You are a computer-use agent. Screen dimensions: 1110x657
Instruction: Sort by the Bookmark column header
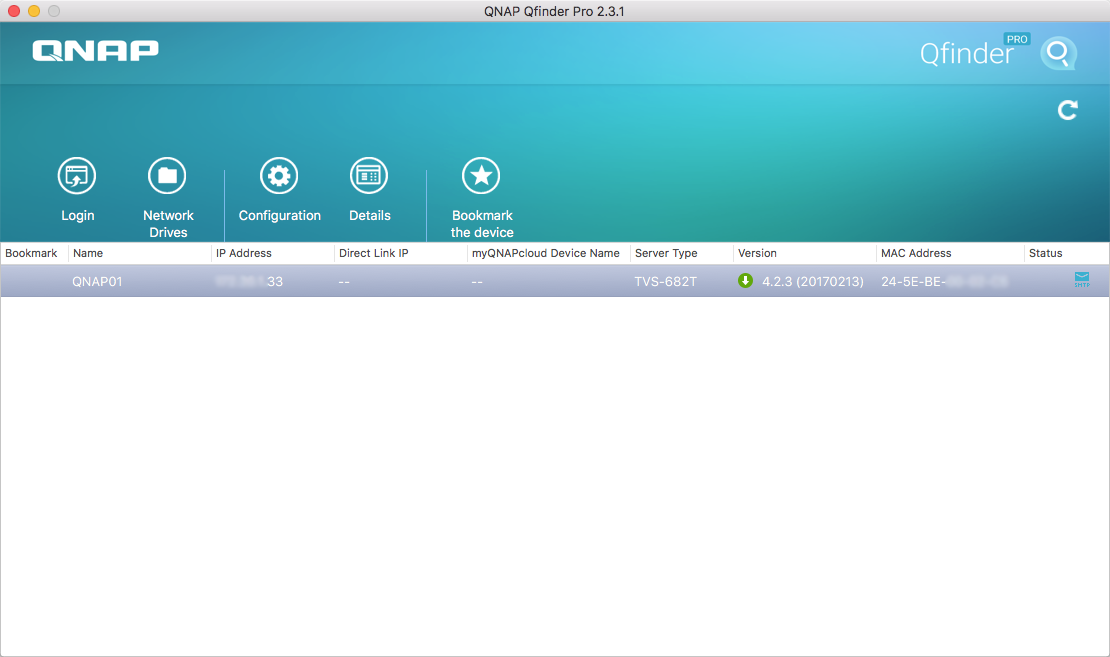pyautogui.click(x=31, y=253)
